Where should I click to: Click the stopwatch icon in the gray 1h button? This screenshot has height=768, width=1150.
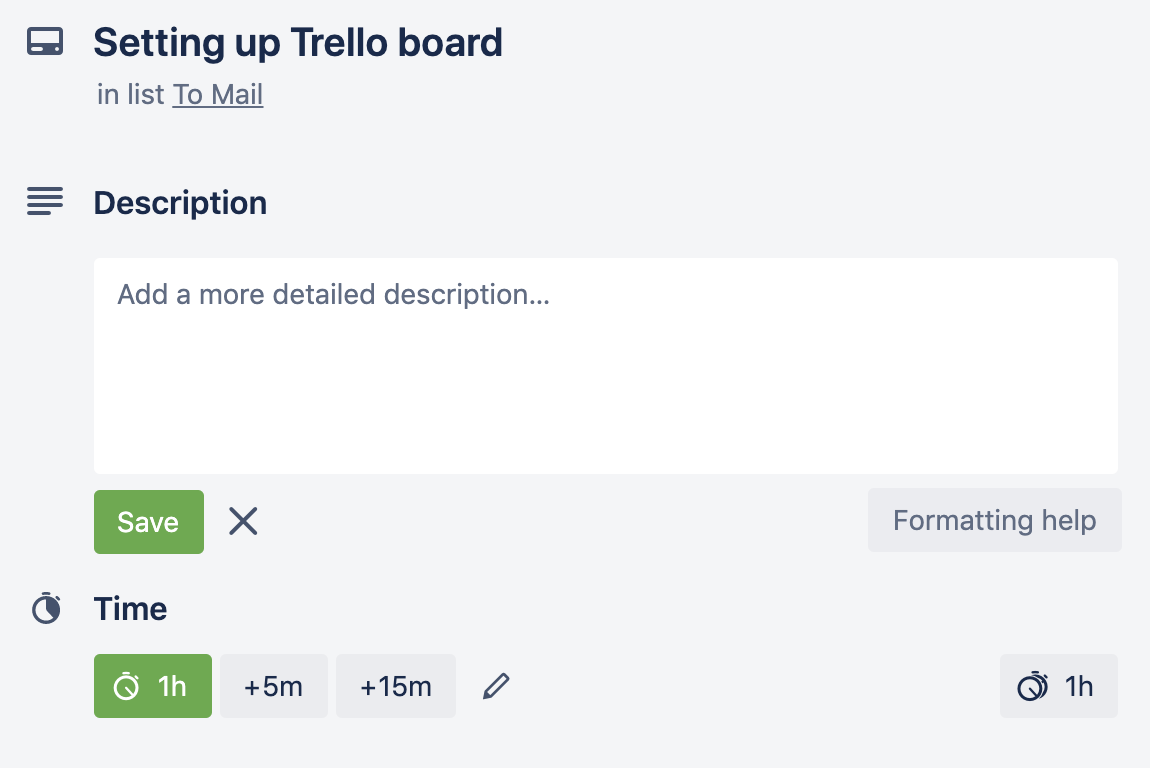(1032, 687)
